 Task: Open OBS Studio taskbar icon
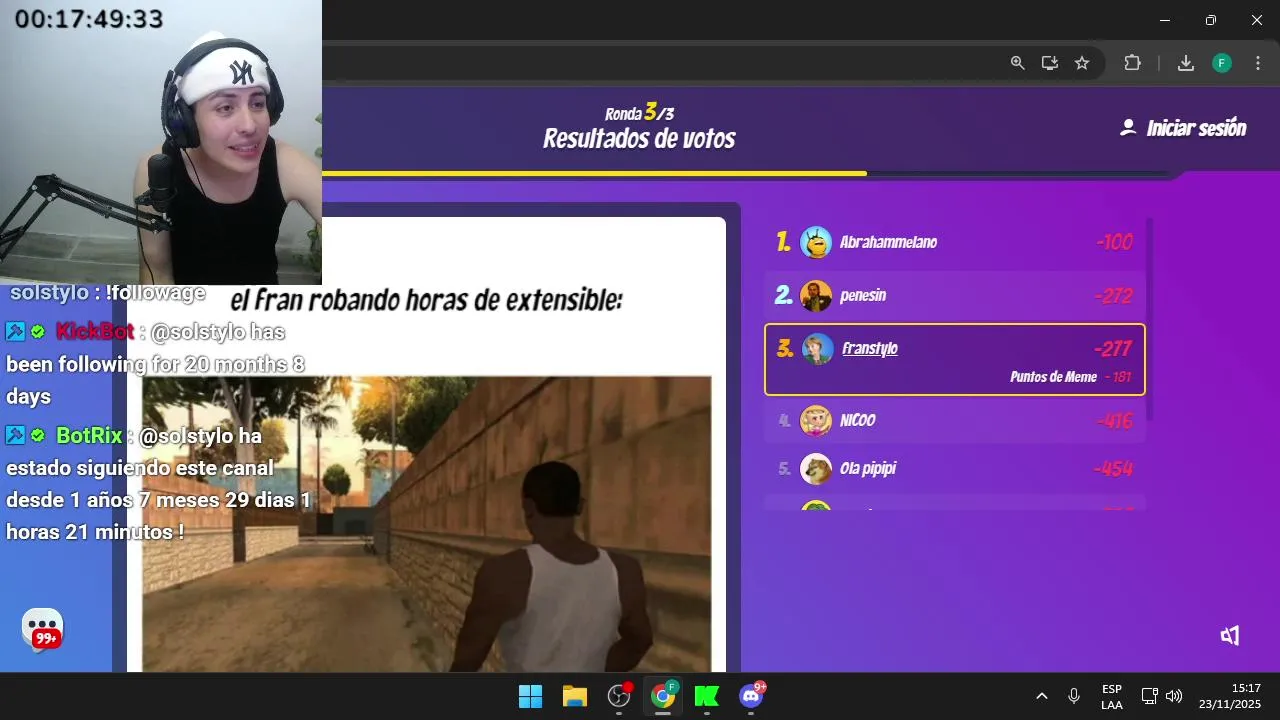pos(619,696)
